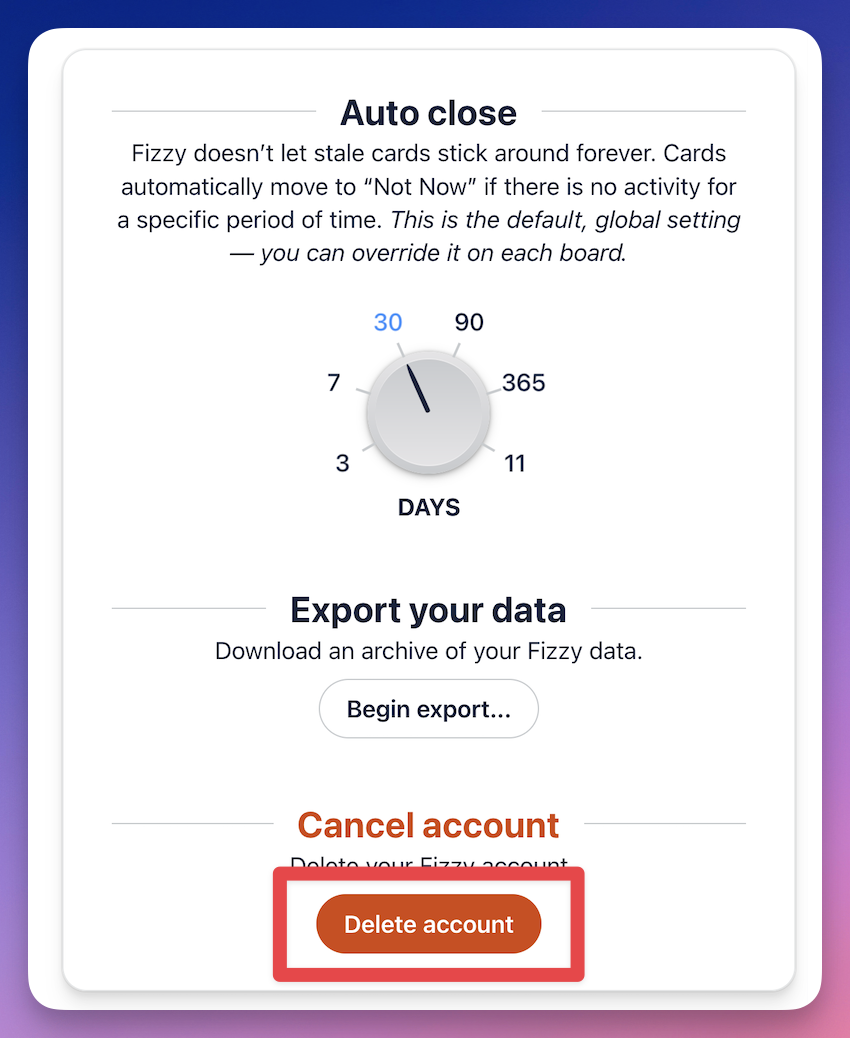Set the auto close dial to 90 days
Screen dimensions: 850x1038
click(468, 322)
